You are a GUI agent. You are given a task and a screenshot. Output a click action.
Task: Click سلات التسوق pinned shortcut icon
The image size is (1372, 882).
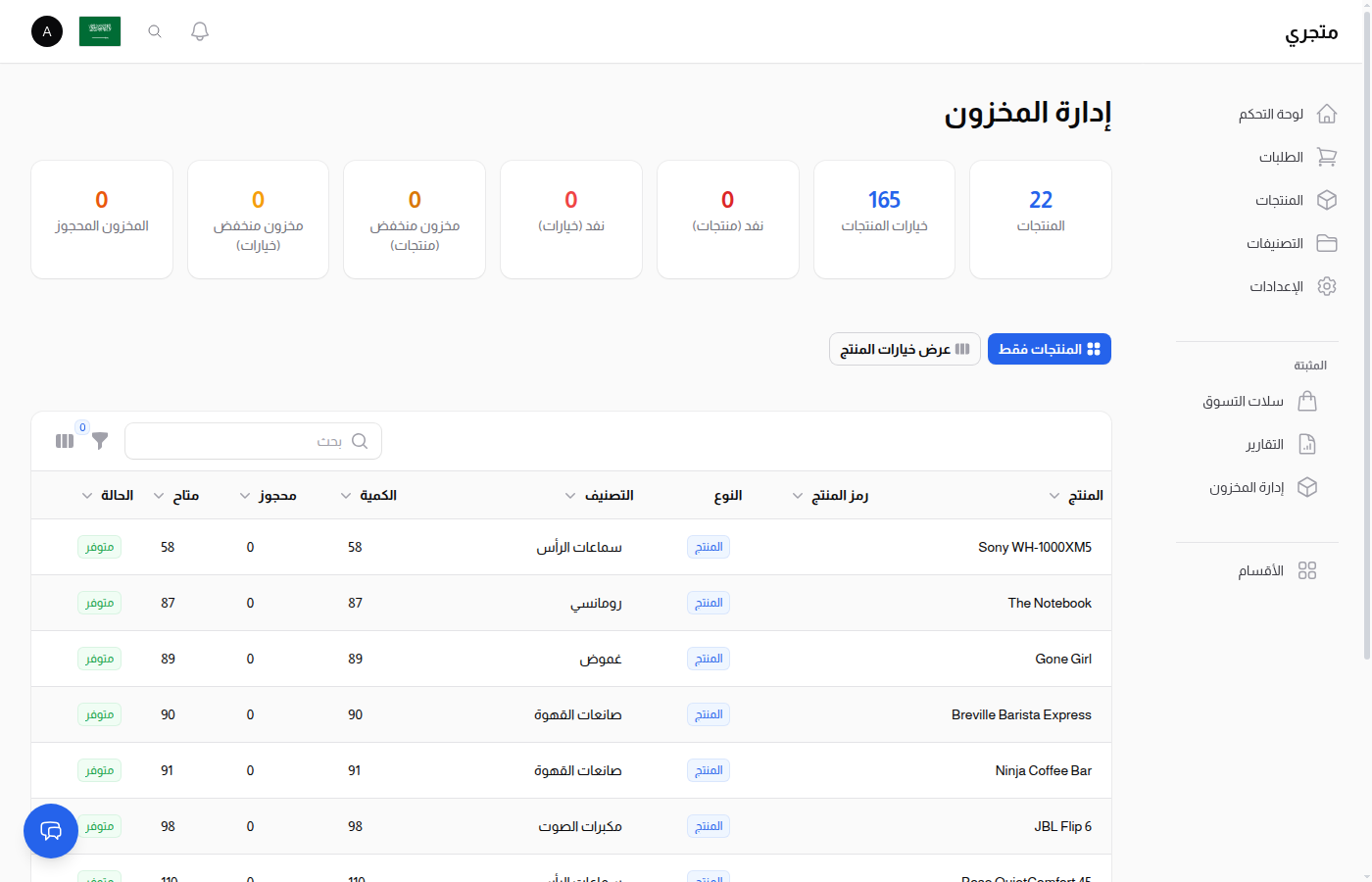click(1307, 401)
